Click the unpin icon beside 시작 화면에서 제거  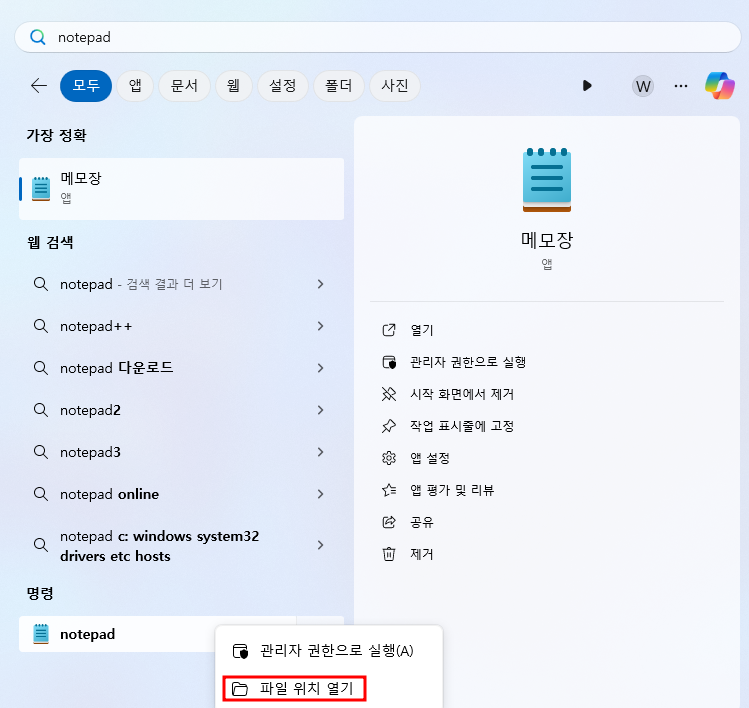click(389, 394)
